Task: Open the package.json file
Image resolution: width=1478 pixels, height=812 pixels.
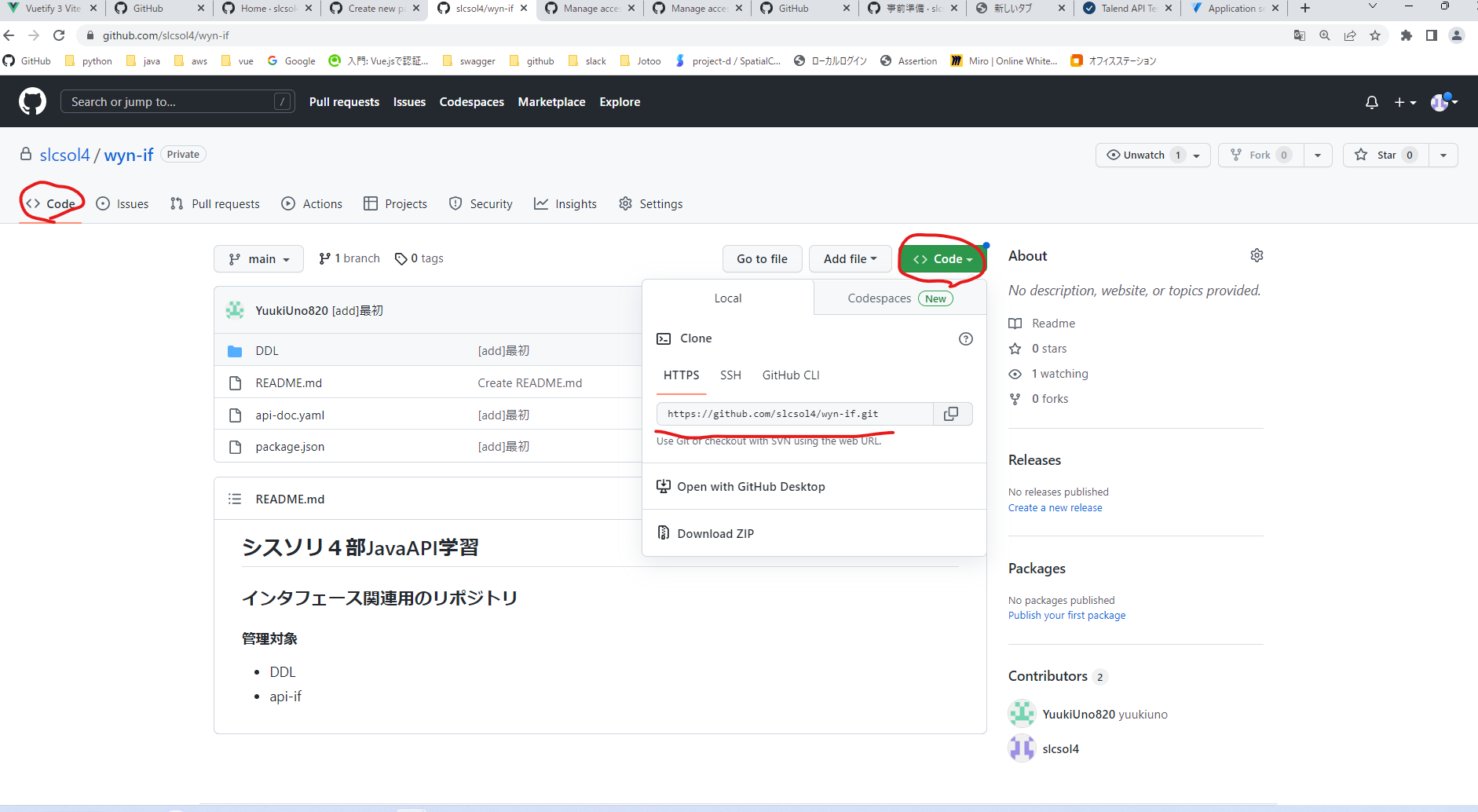Action: [290, 447]
